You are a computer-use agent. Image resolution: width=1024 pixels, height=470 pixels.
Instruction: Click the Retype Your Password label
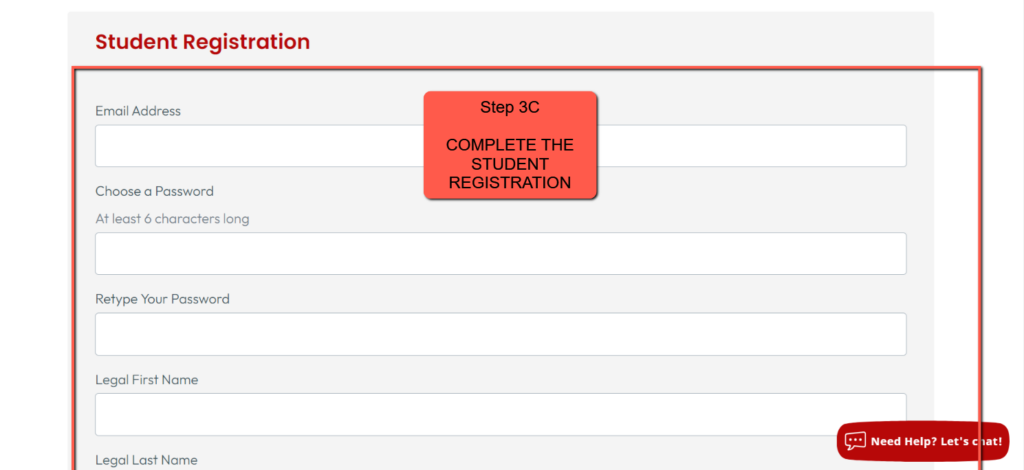pyautogui.click(x=162, y=299)
